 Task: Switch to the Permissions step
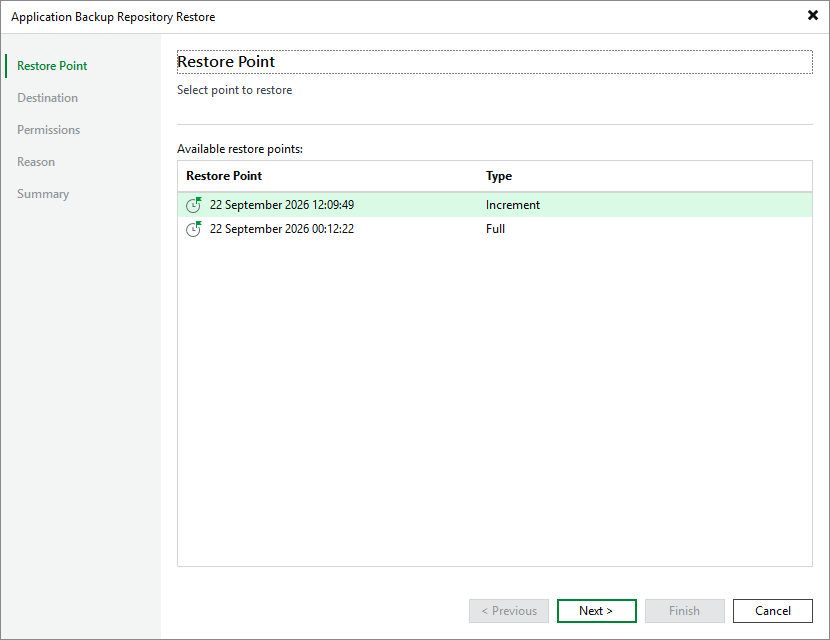point(49,130)
